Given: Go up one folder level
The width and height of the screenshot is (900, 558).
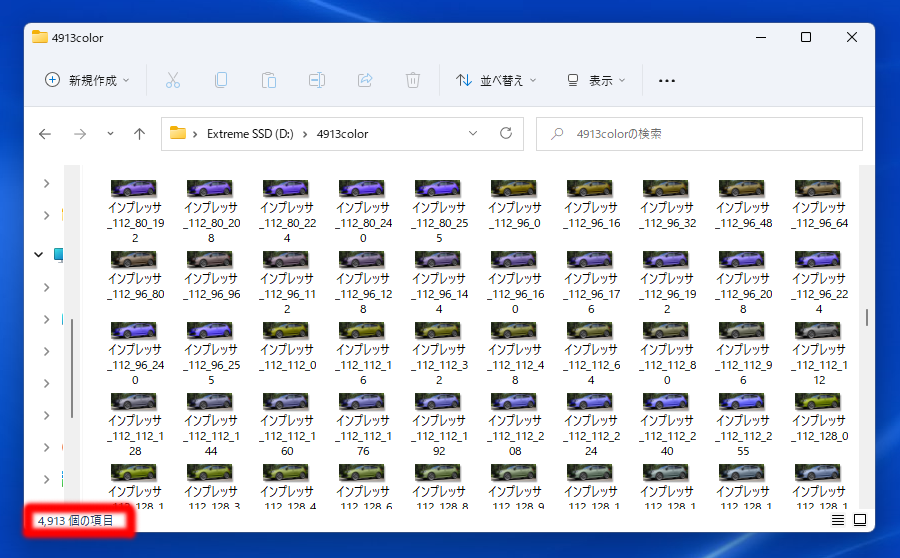Looking at the screenshot, I should [x=139, y=134].
